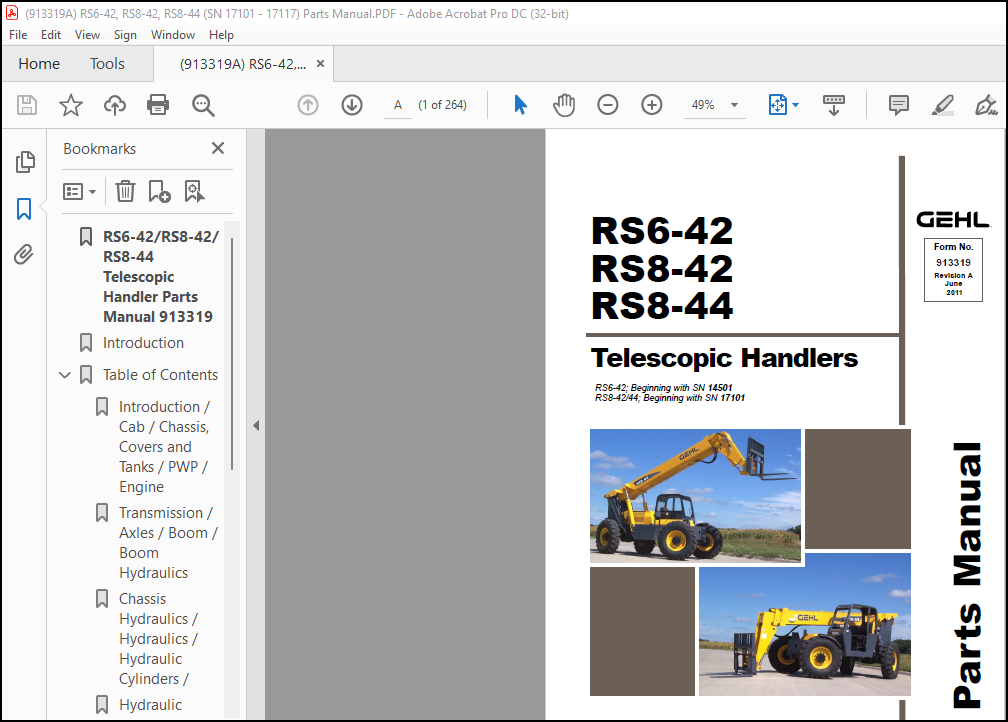Click the '(1 of 264)' page count text
The height and width of the screenshot is (722, 1008).
[442, 105]
